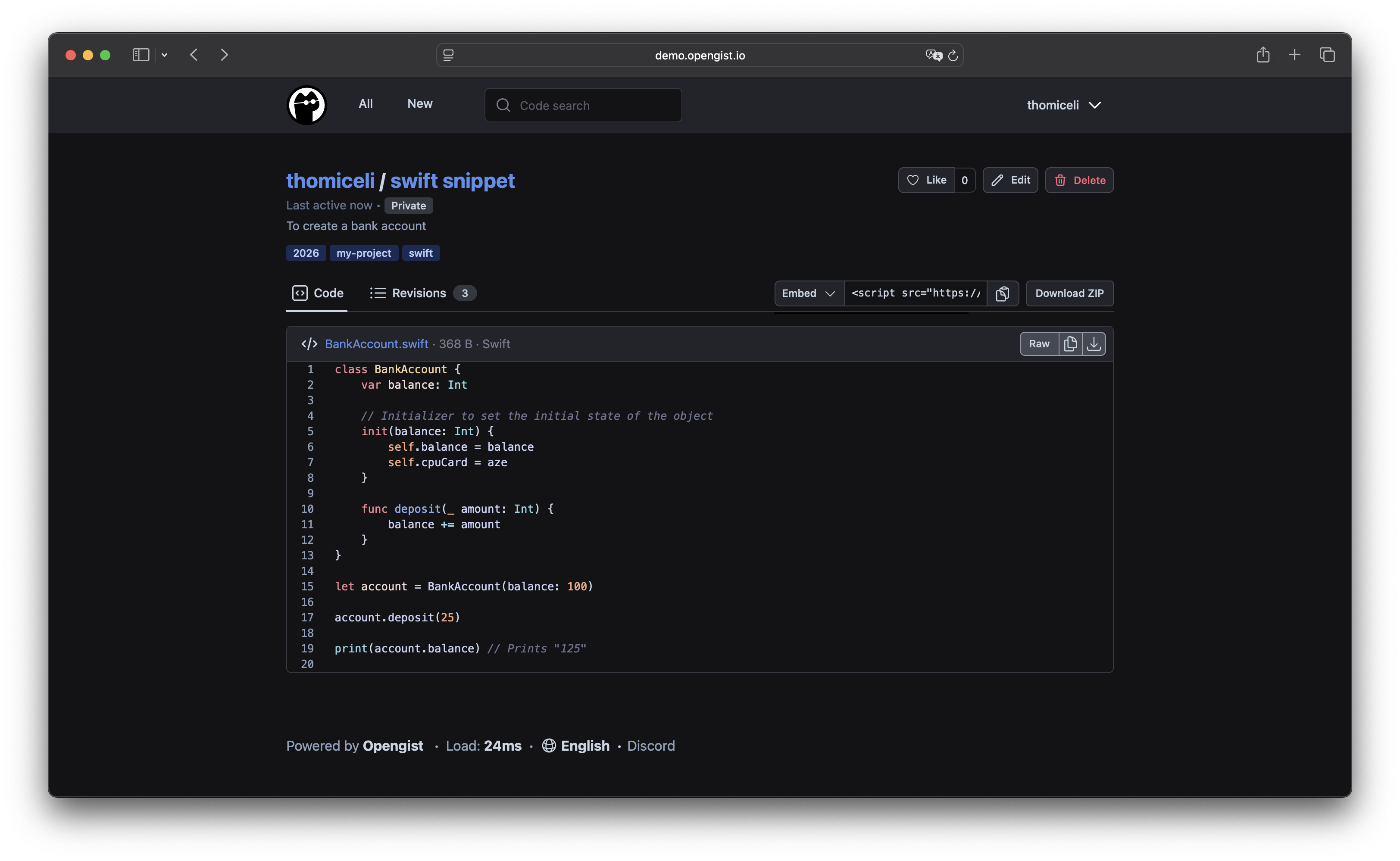This screenshot has width=1400, height=861.
Task: Focus the Code search field
Action: pyautogui.click(x=583, y=105)
